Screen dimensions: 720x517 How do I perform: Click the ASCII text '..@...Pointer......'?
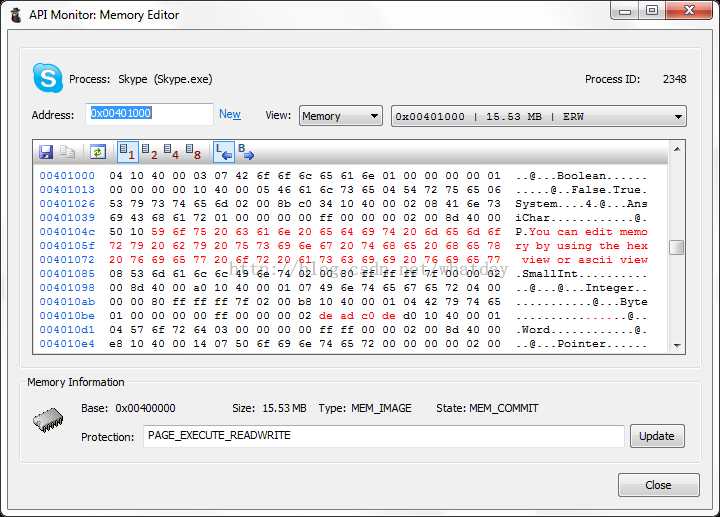[581, 344]
